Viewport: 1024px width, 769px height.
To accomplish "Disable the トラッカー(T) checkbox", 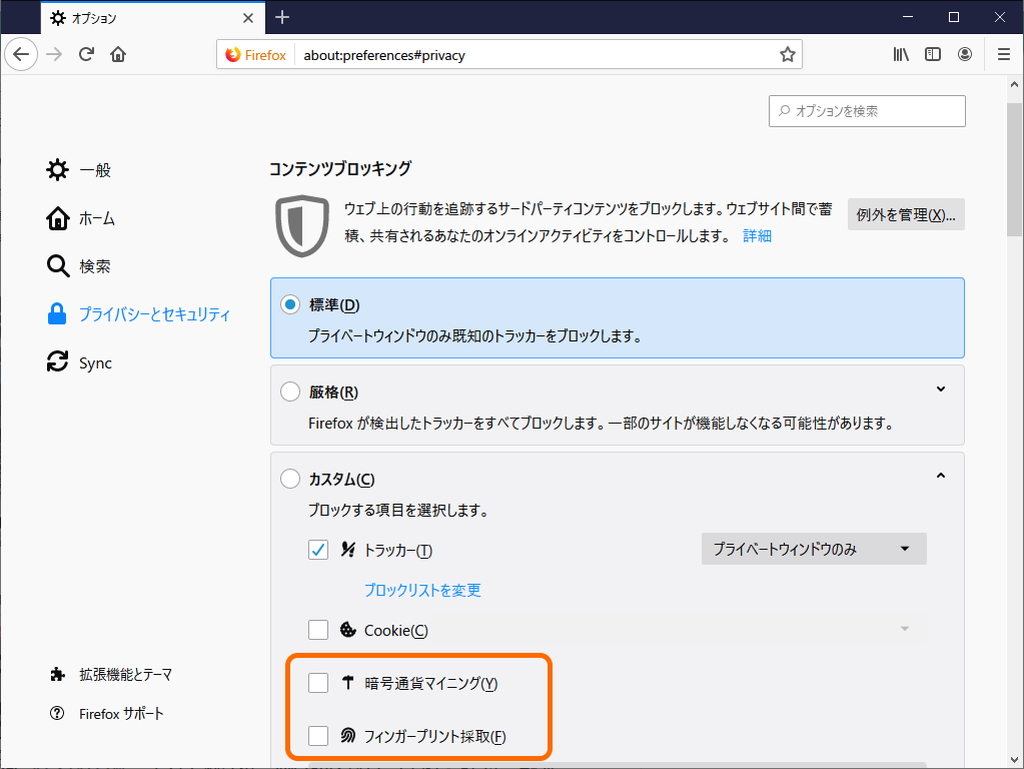I will pos(318,549).
